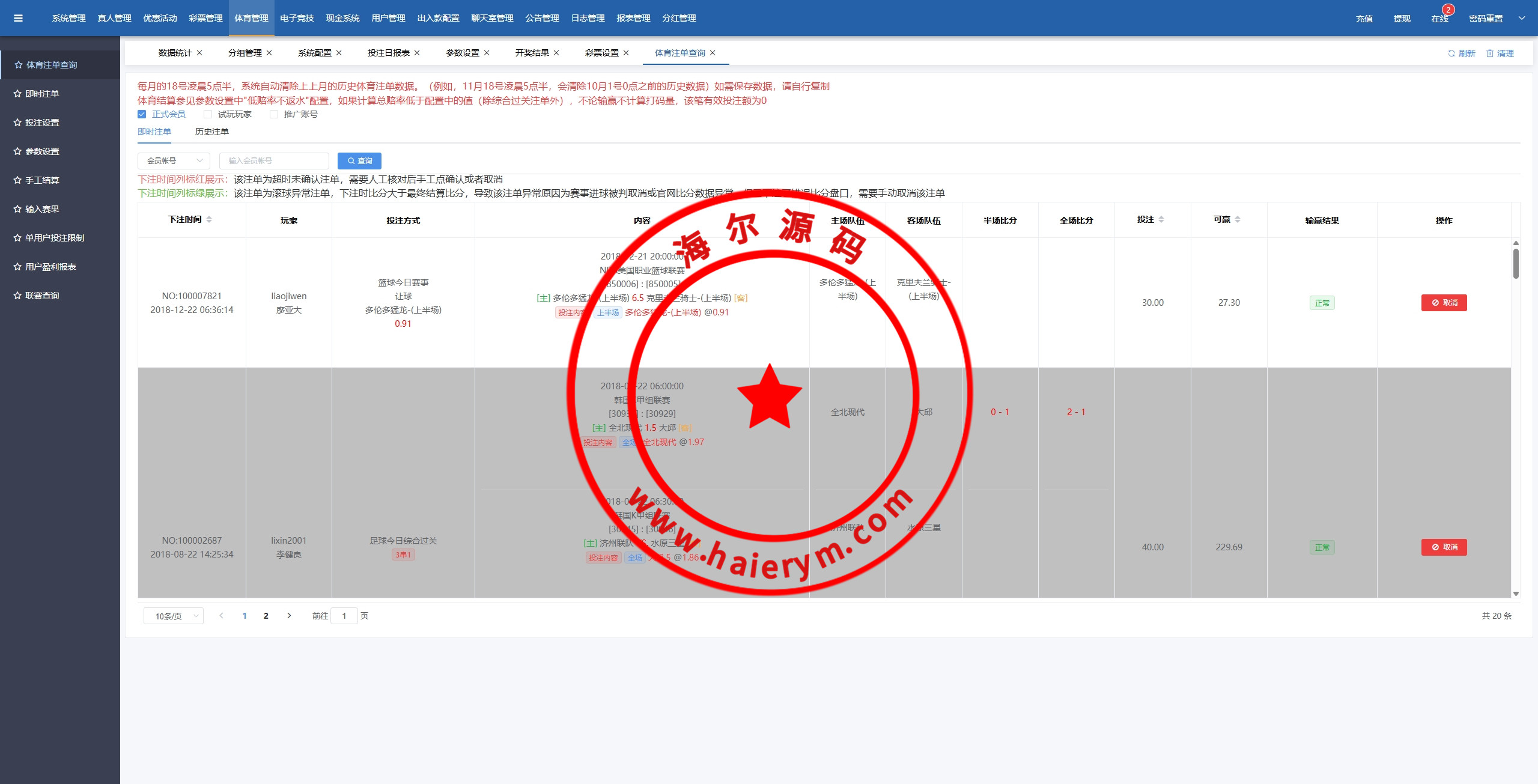Click the hamburger menu collapse icon

pyautogui.click(x=18, y=18)
